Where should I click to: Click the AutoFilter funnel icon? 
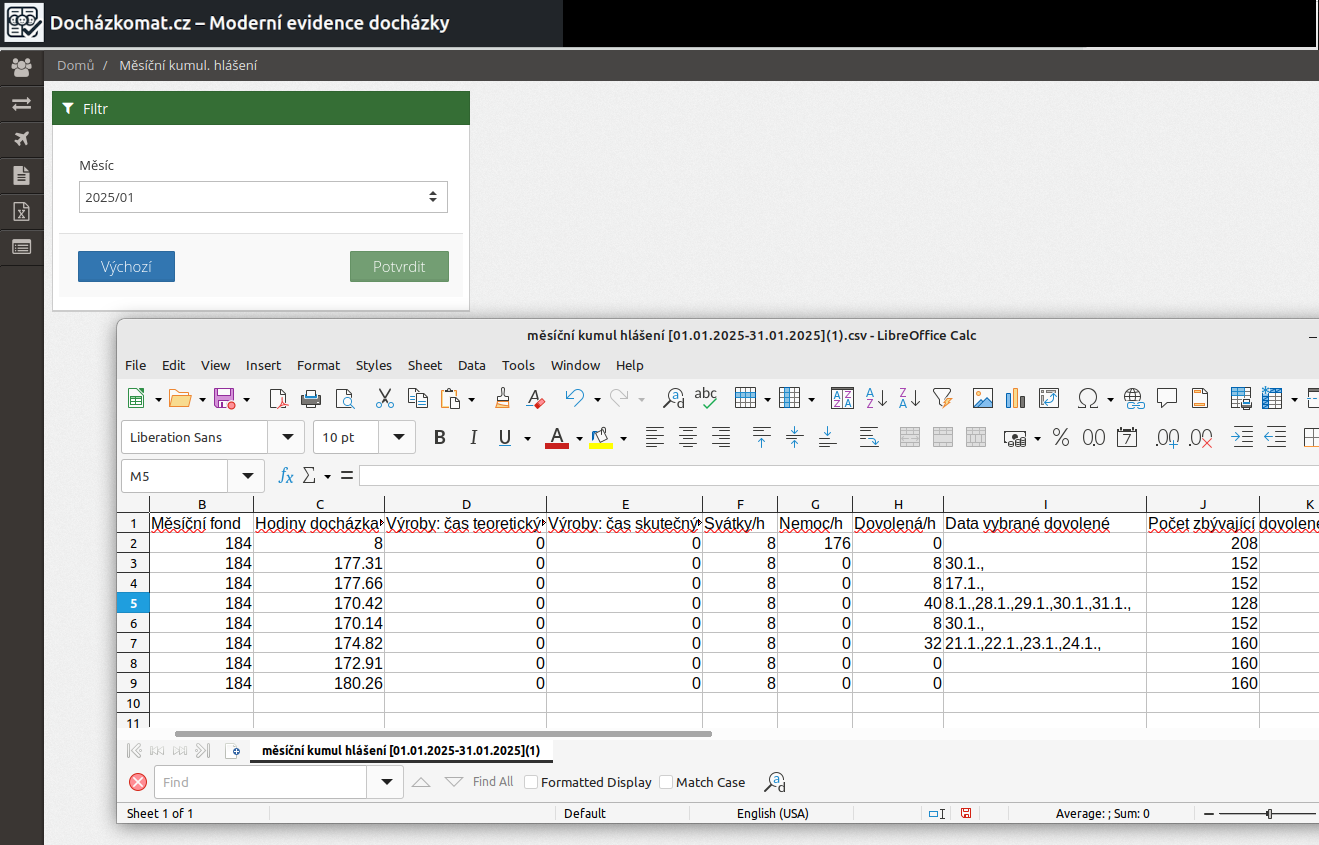coord(942,399)
